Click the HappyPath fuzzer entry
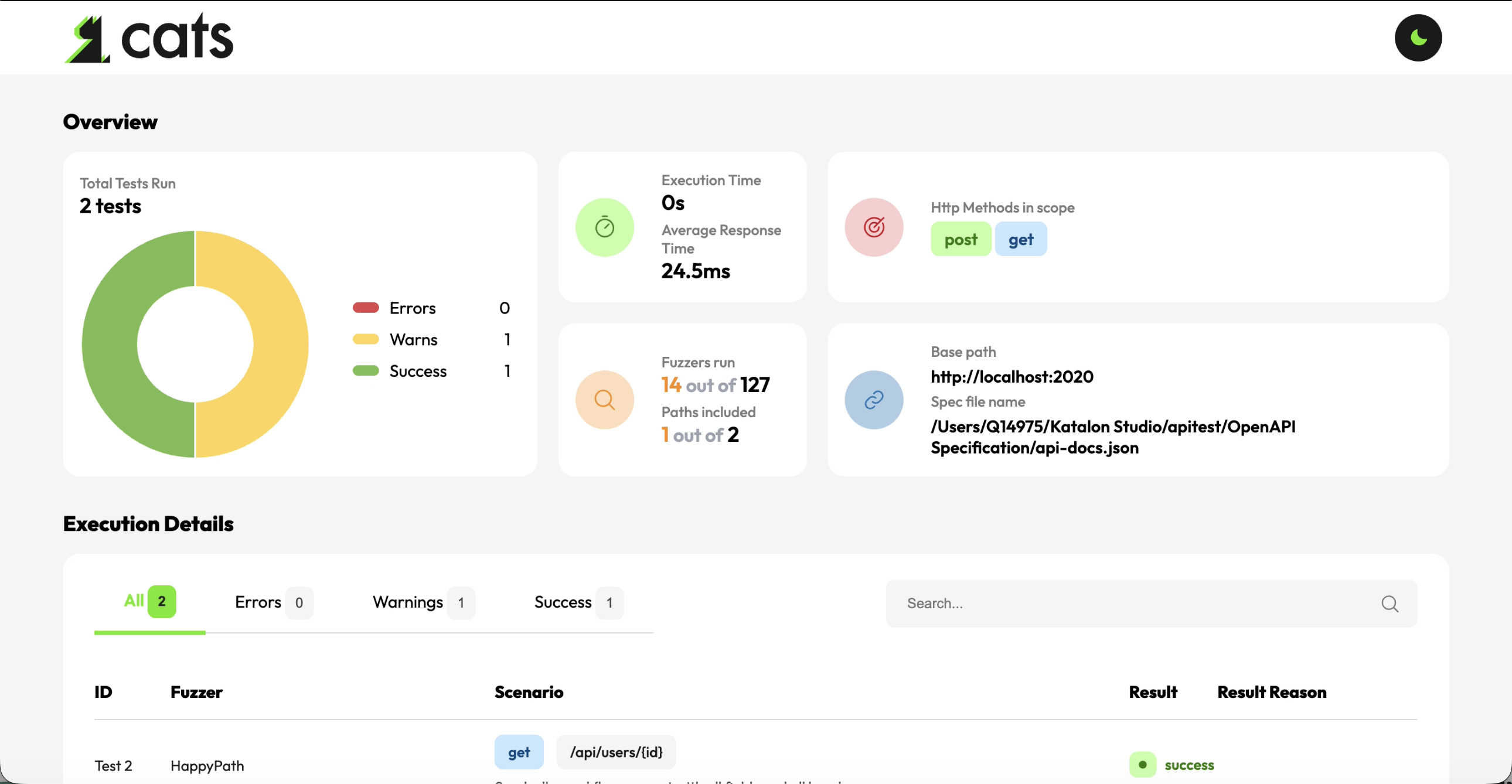Viewport: 1512px width, 784px height. pyautogui.click(x=207, y=765)
